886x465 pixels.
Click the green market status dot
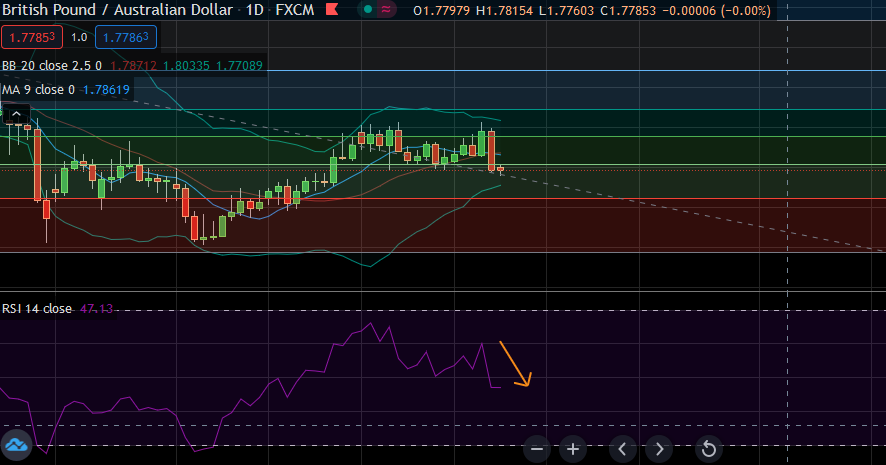click(x=368, y=10)
